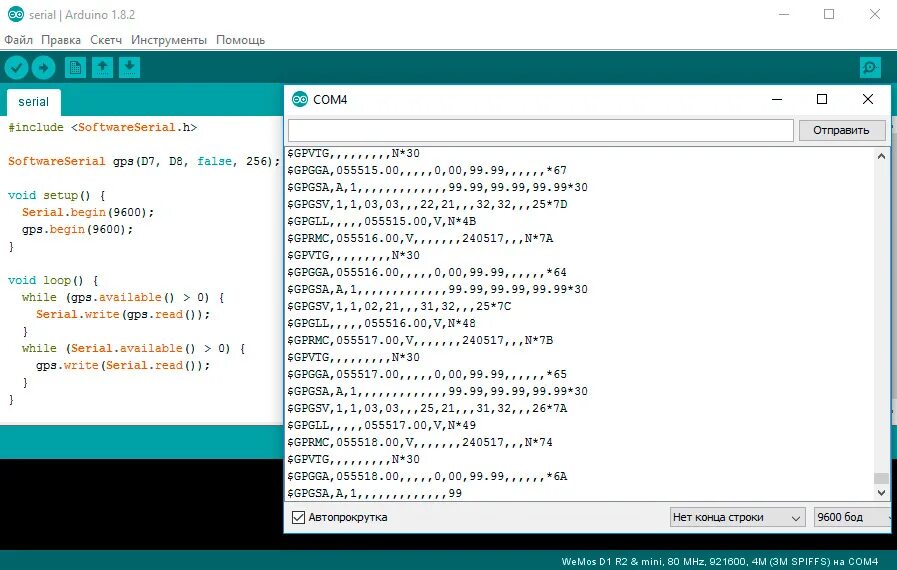Click the serial monitor scrollbar down arrow
This screenshot has width=897, height=570.
tap(882, 492)
